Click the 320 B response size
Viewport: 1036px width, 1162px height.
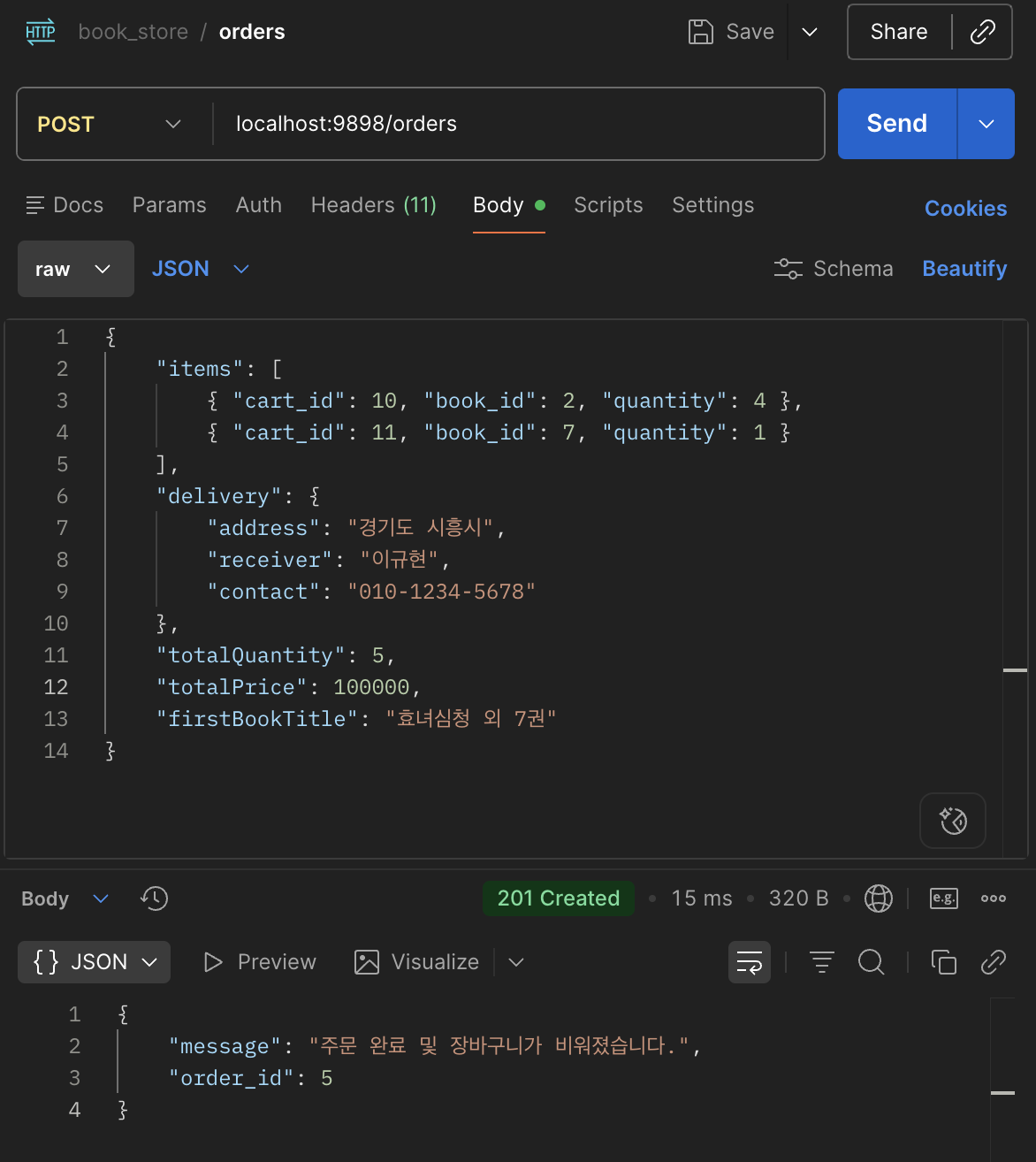pos(799,898)
